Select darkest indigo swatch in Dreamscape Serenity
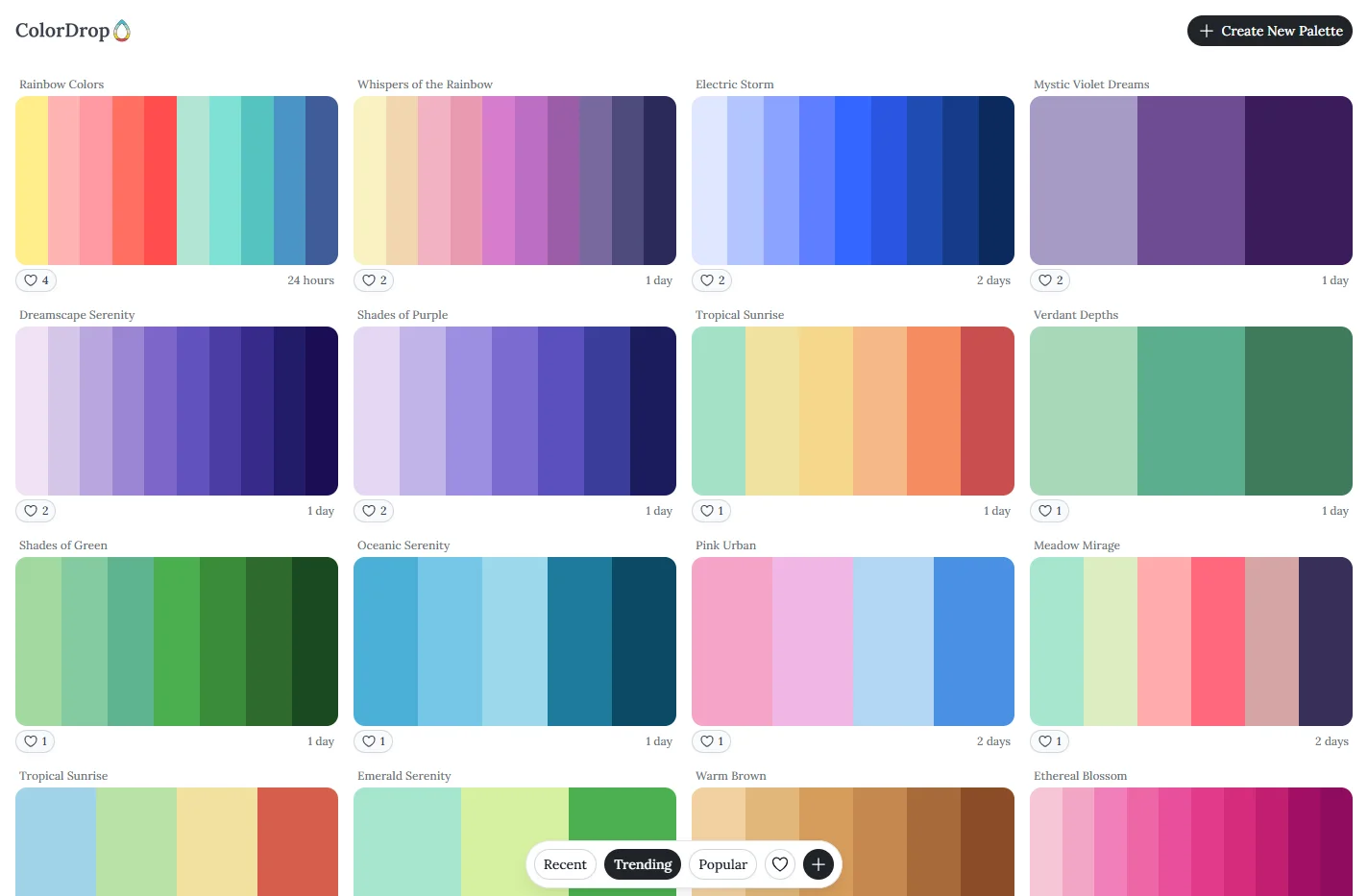Screen dimensions: 1368x896 click(322, 411)
